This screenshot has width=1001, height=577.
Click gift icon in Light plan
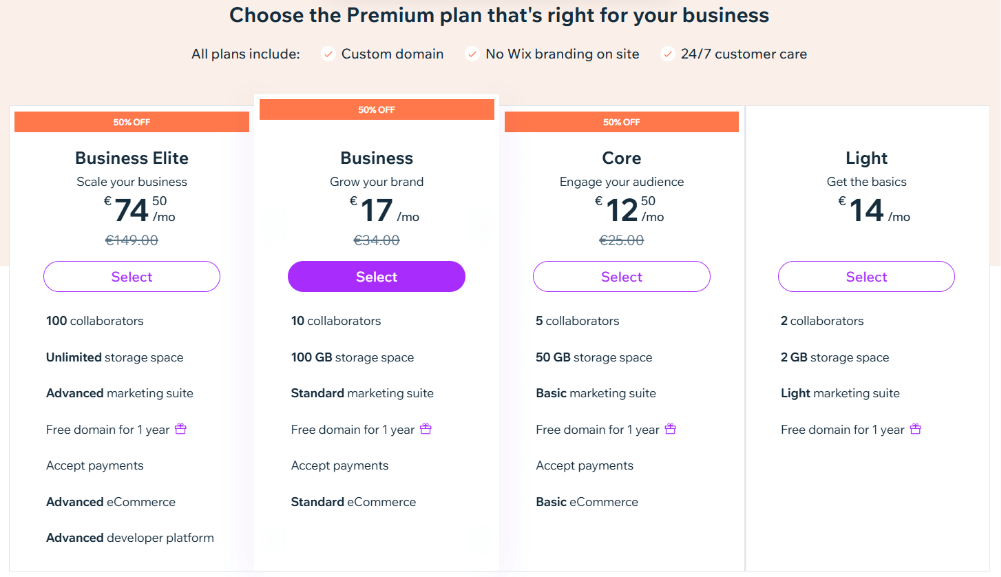916,429
